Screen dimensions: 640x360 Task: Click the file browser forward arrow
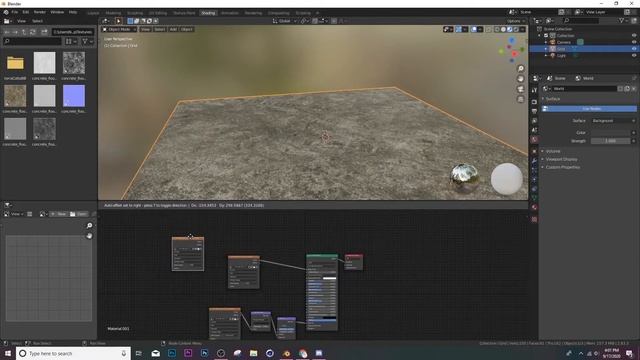pyautogui.click(x=15, y=32)
